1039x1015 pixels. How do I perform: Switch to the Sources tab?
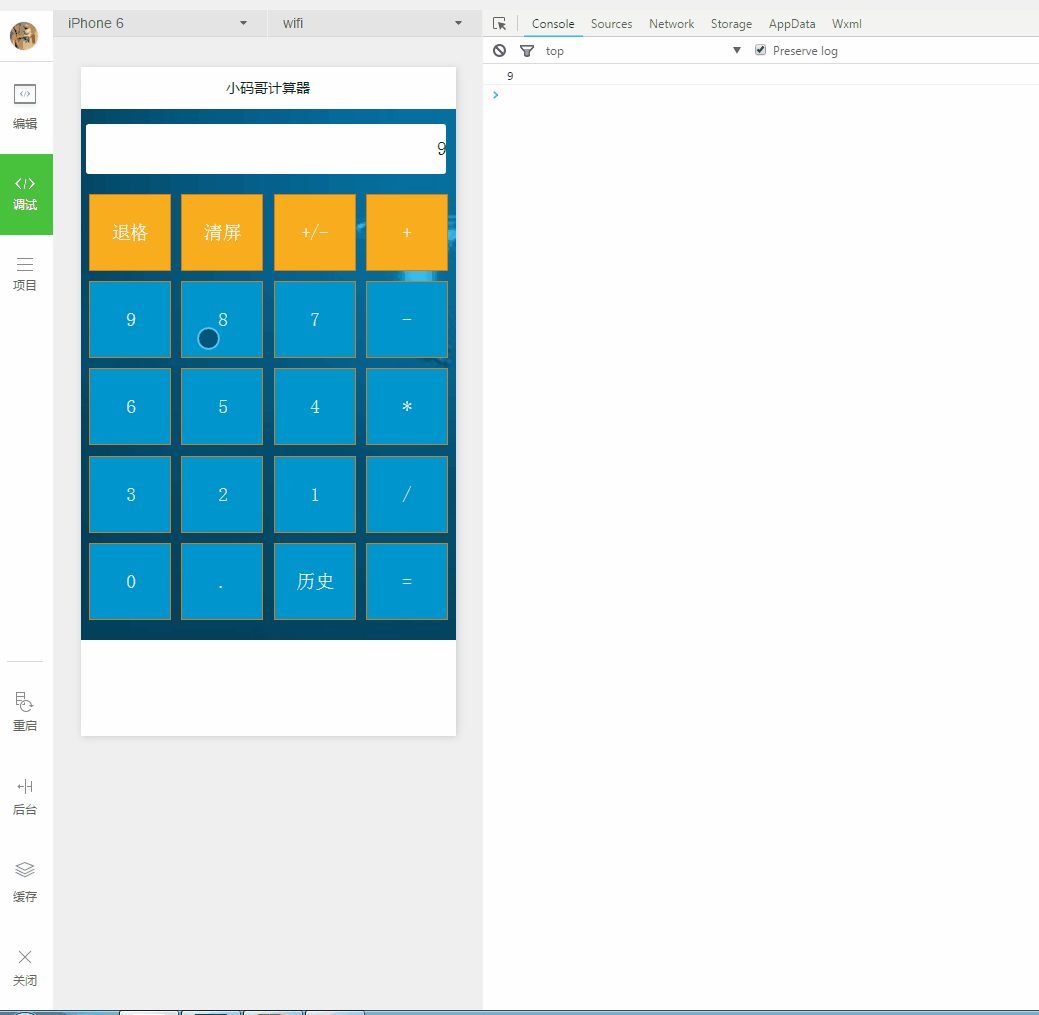tap(611, 24)
